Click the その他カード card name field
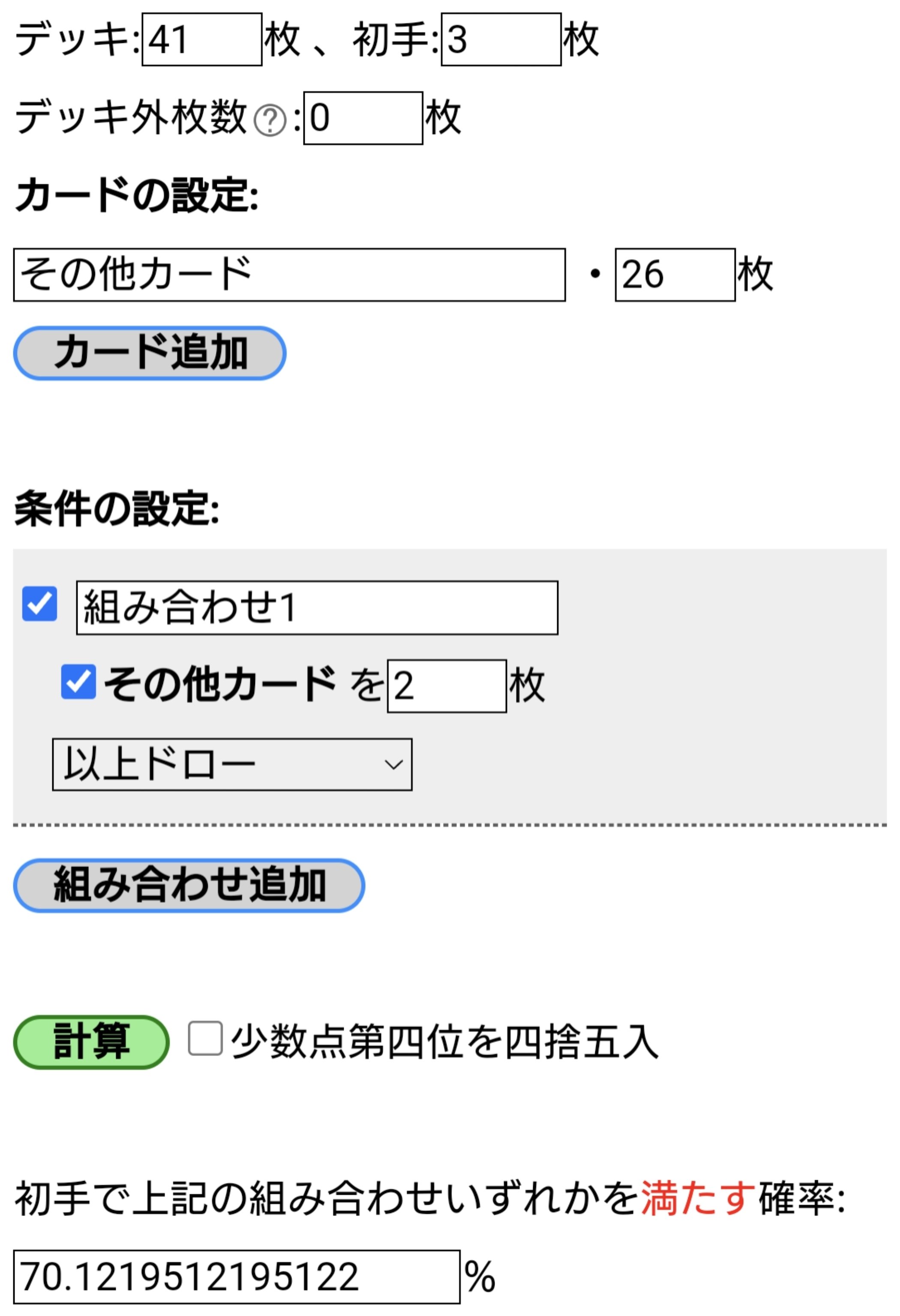The width and height of the screenshot is (900, 1316). 289,275
